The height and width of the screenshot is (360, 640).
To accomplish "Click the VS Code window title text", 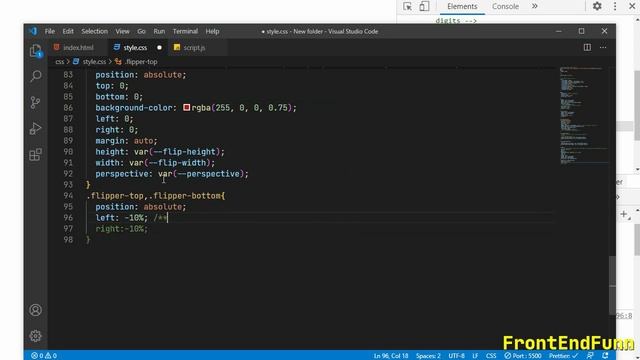I will pos(320,31).
